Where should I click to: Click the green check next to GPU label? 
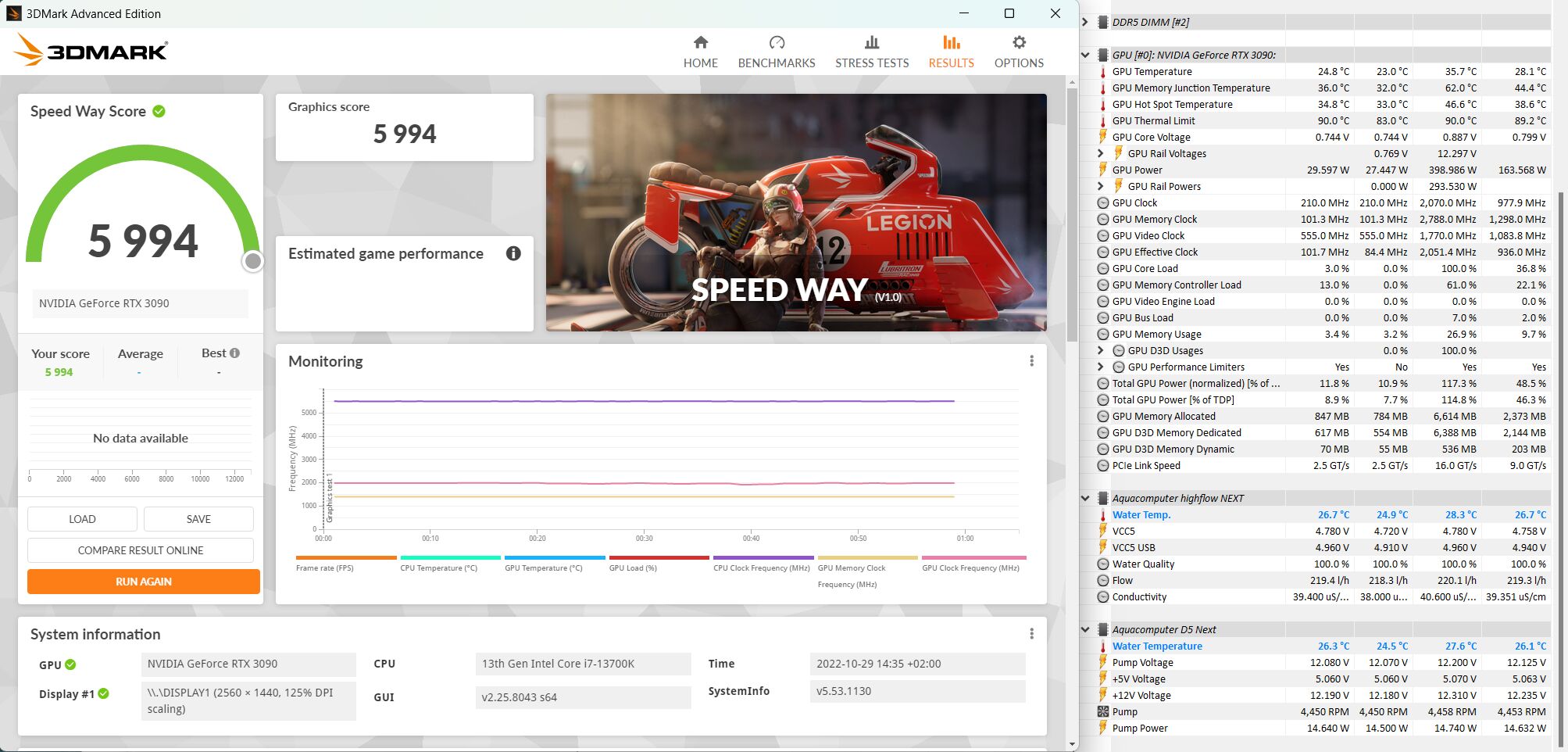(70, 664)
